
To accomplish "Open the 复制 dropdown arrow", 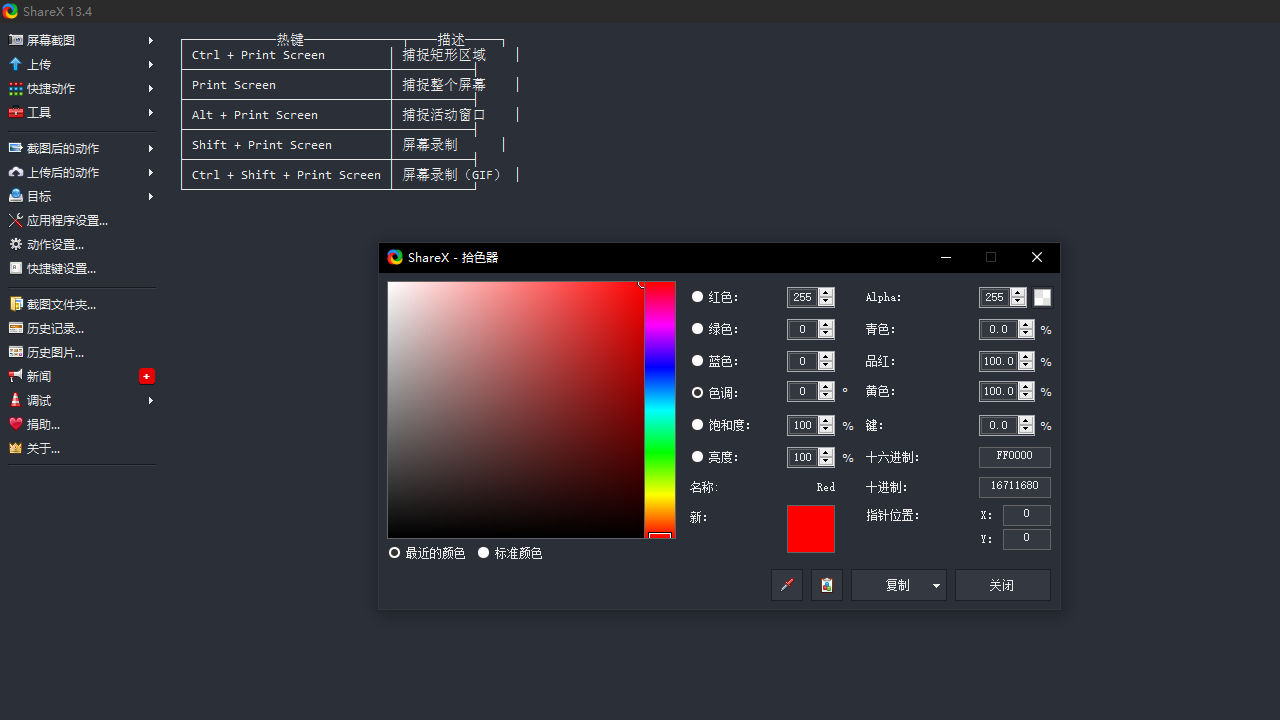I will pyautogui.click(x=934, y=585).
